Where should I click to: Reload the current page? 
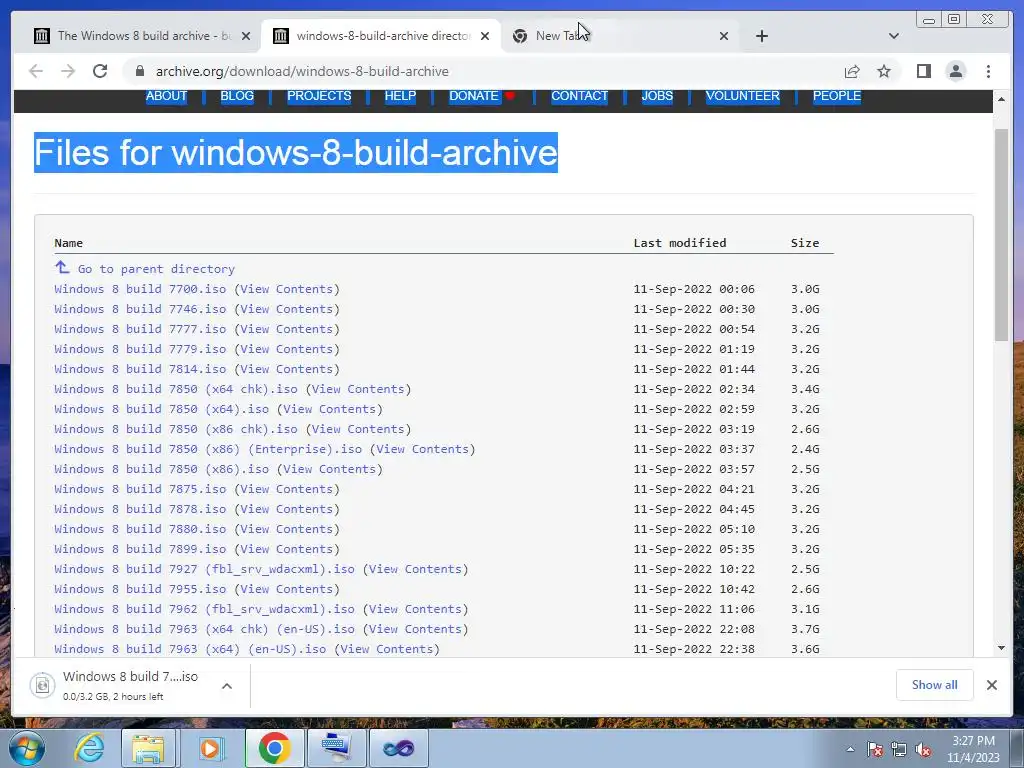(100, 71)
